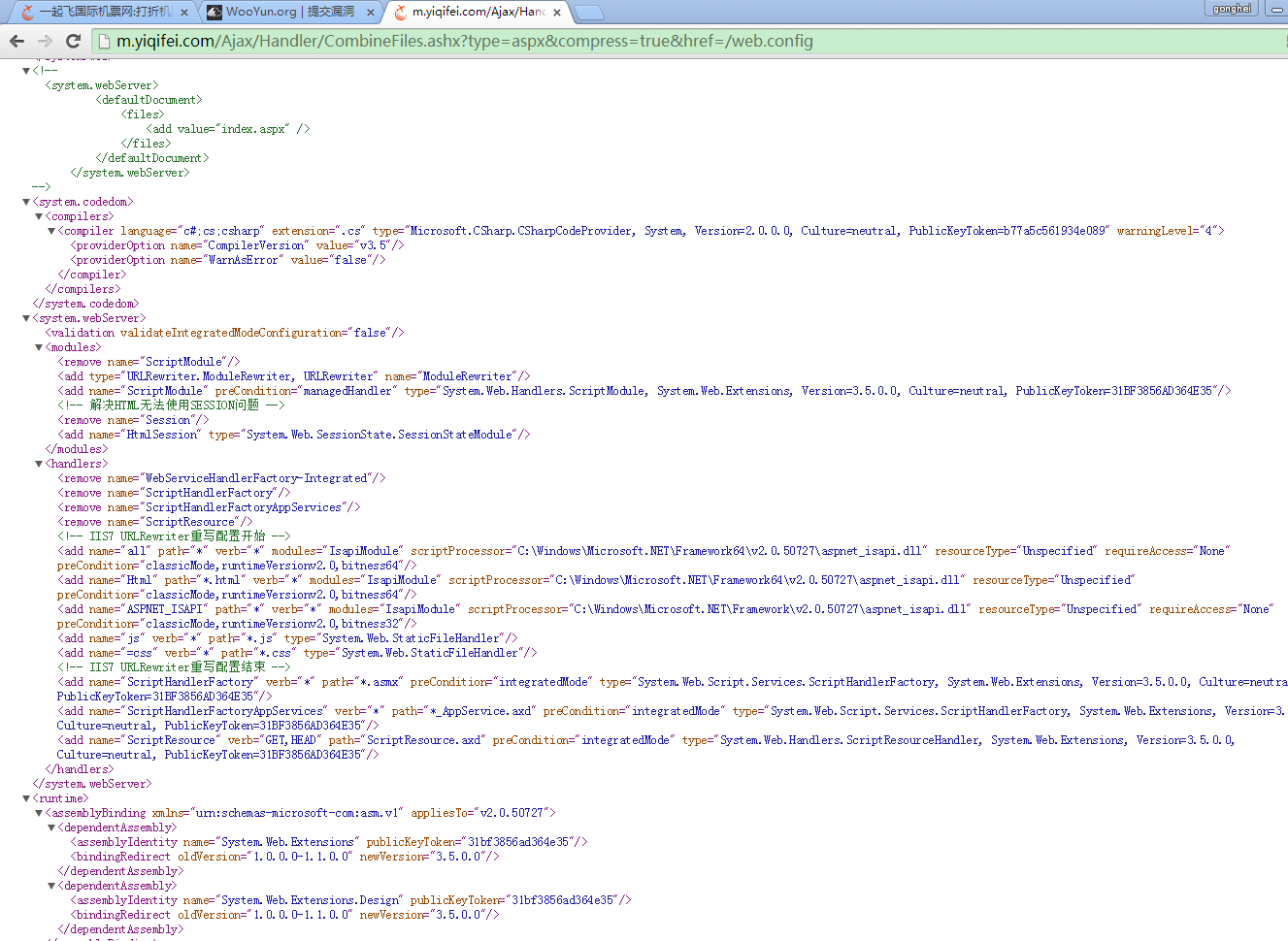Open a new tab with the new-tab button
Screen dimensions: 1288x941
click(589, 13)
